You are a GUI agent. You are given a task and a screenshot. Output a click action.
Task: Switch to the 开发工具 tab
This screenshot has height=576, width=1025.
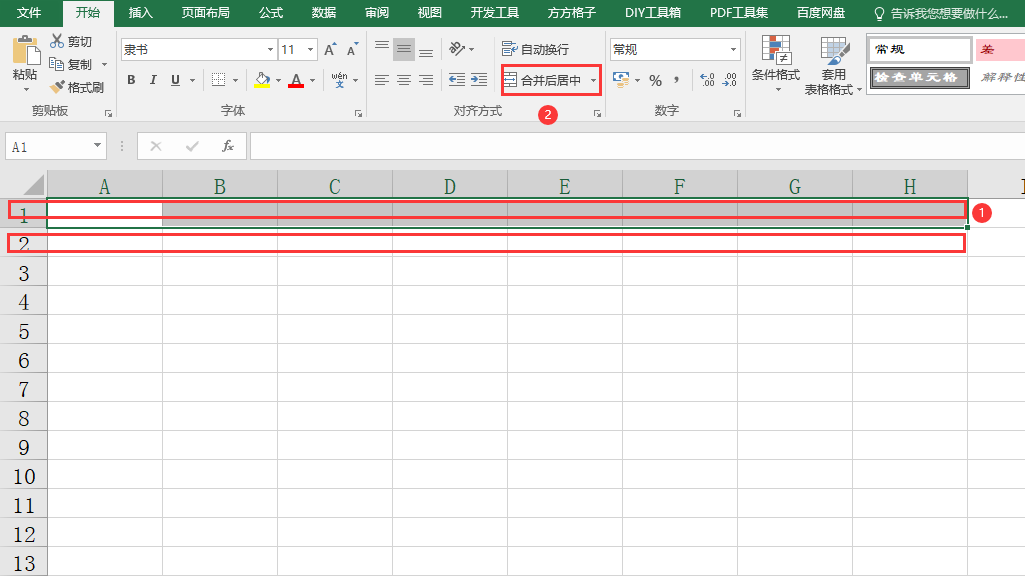494,12
